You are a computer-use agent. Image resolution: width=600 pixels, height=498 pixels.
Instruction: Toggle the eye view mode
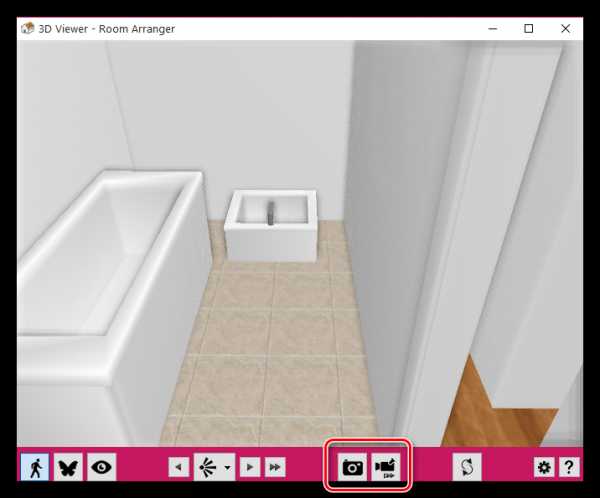click(x=101, y=467)
